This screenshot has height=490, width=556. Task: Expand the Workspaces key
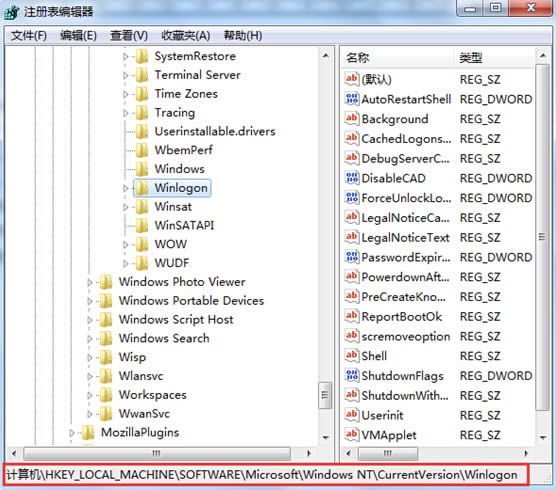click(x=90, y=395)
